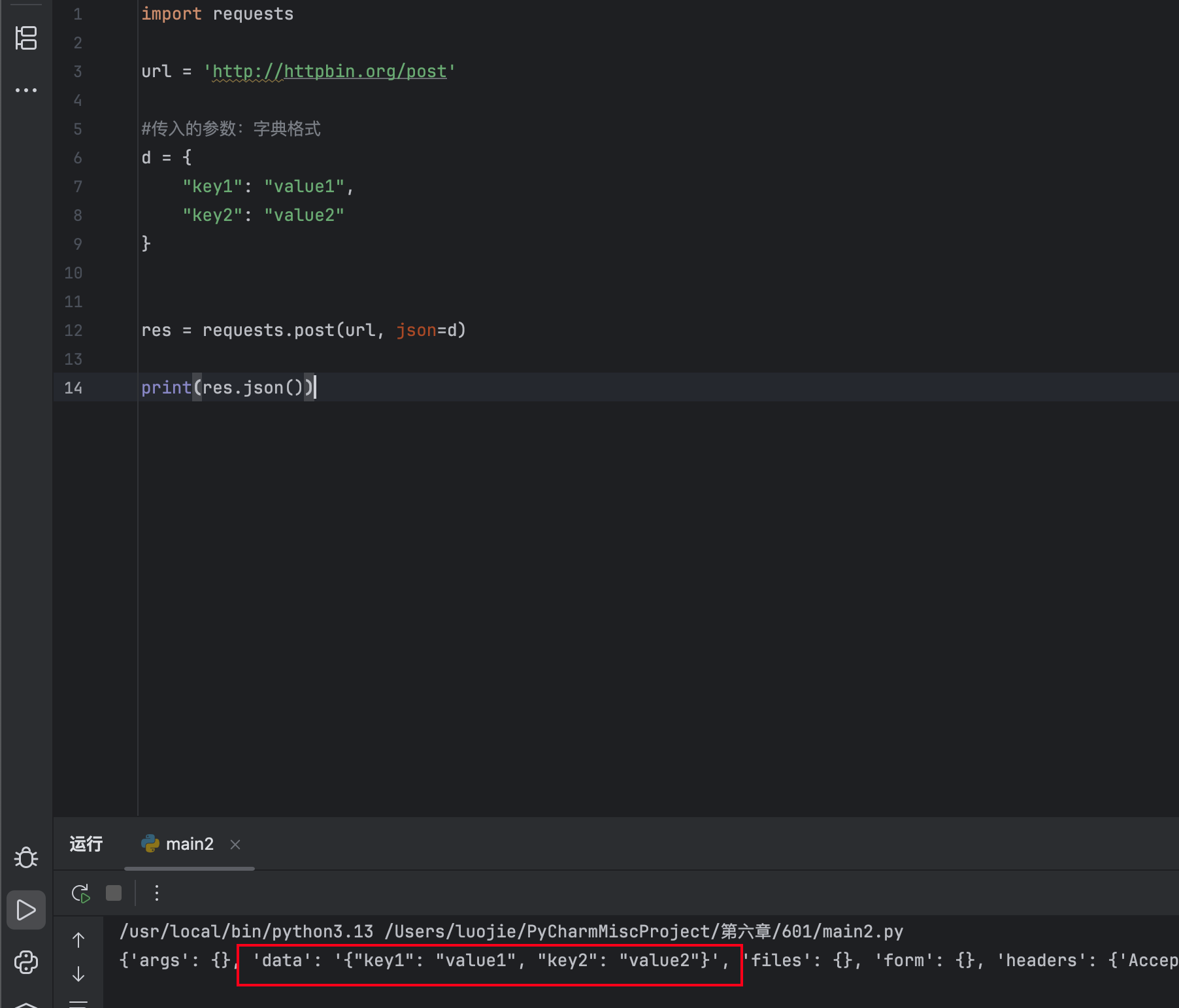1179x1008 pixels.
Task: Click the down arrow in console sidebar
Action: [78, 974]
